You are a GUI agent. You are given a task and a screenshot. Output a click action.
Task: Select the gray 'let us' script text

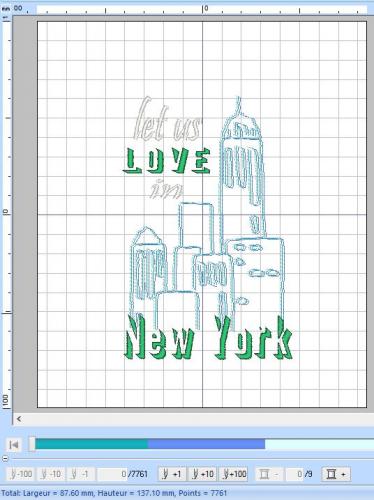168,119
